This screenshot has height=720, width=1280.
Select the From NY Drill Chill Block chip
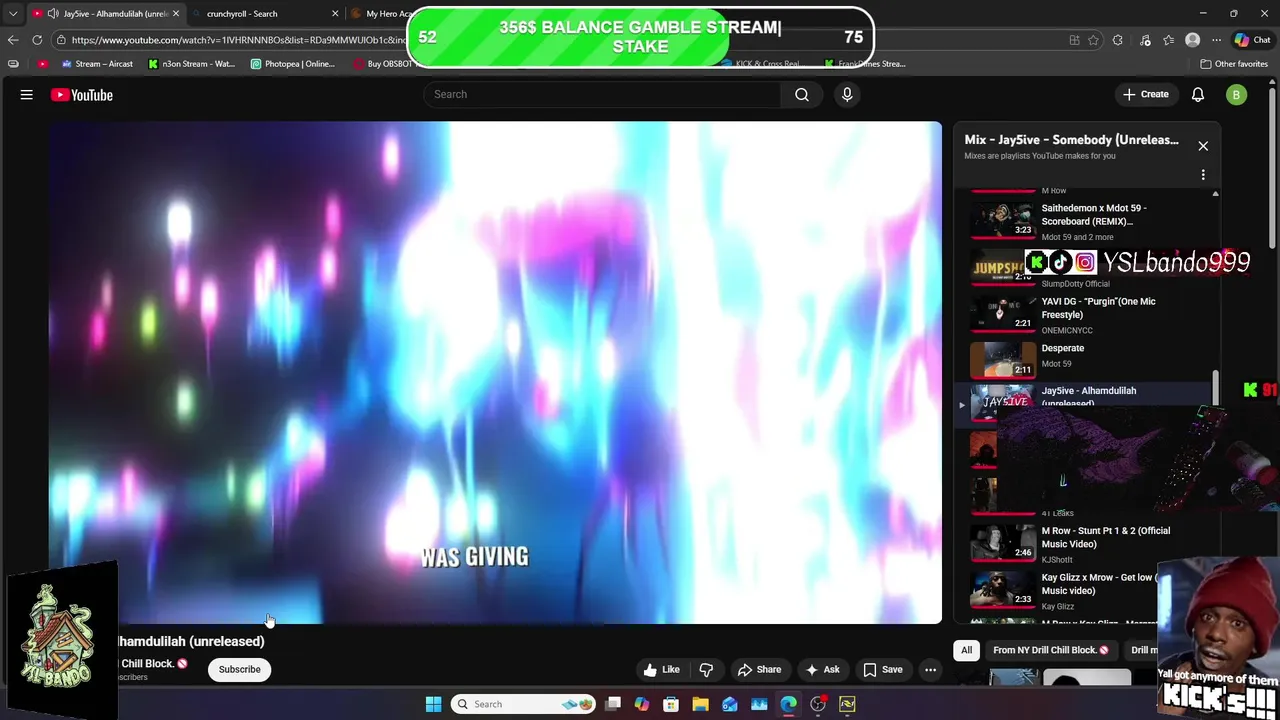1050,650
